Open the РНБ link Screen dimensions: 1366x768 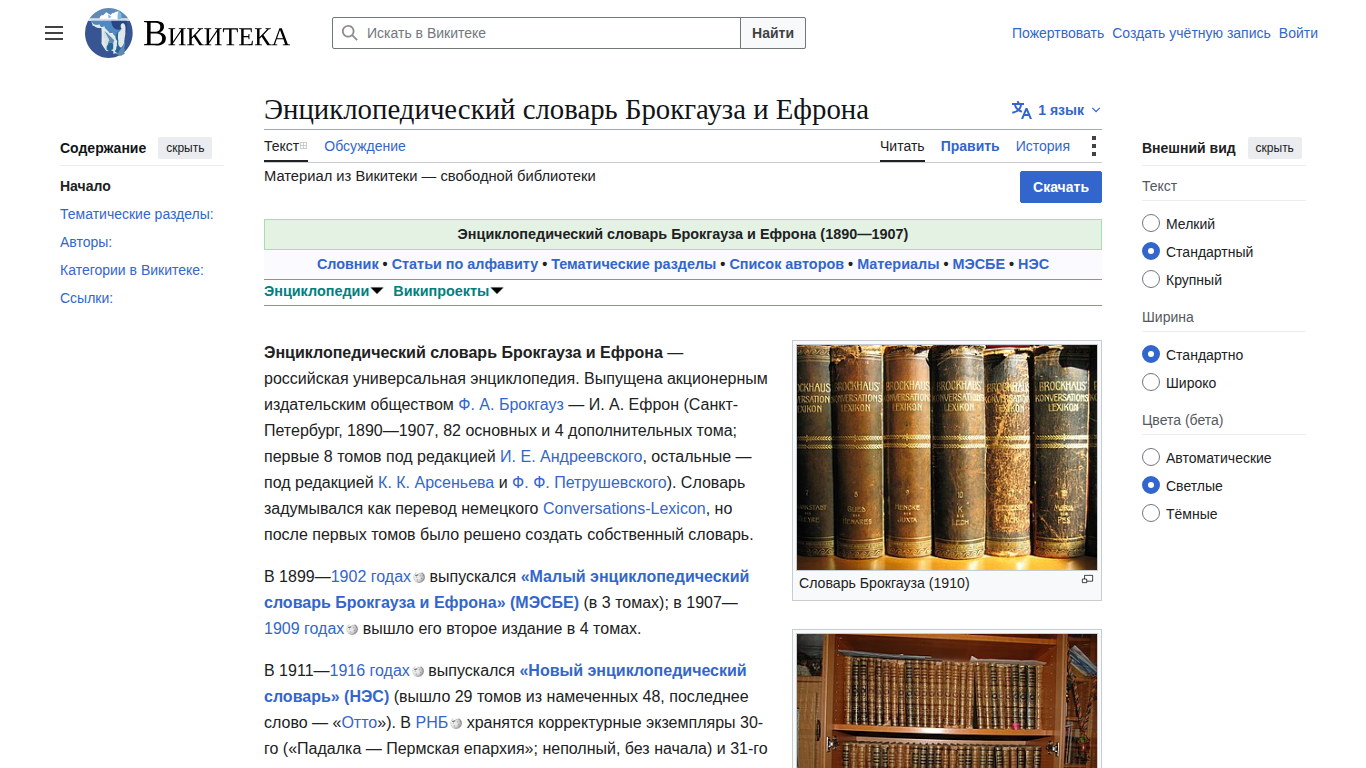click(432, 723)
